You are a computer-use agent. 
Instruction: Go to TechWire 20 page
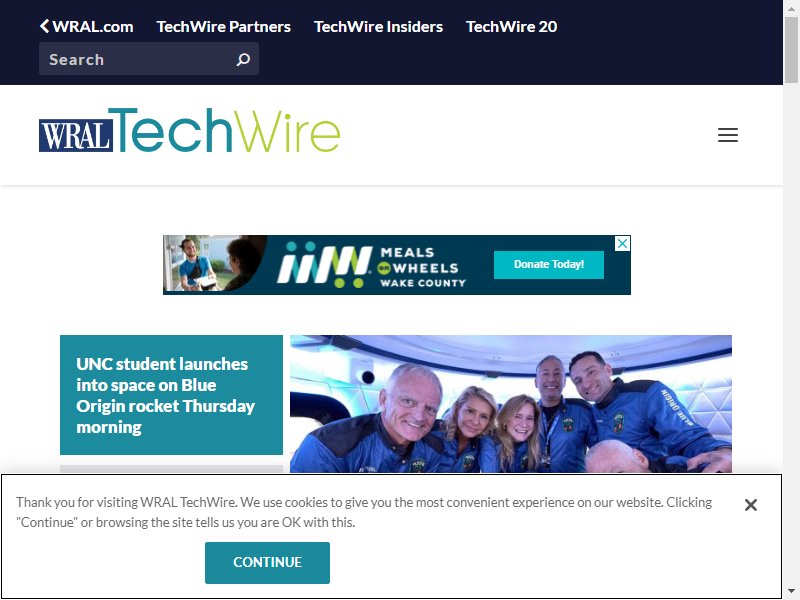(x=511, y=27)
